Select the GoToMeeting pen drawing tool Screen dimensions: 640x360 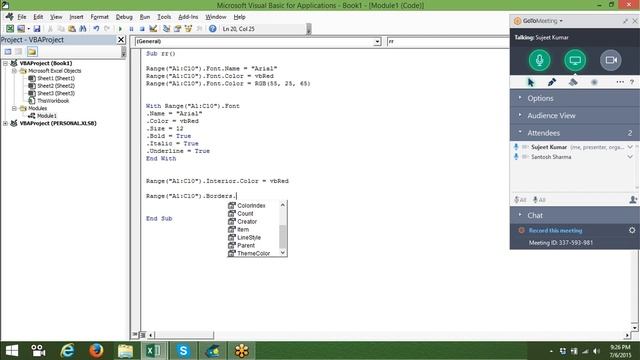[x=552, y=82]
